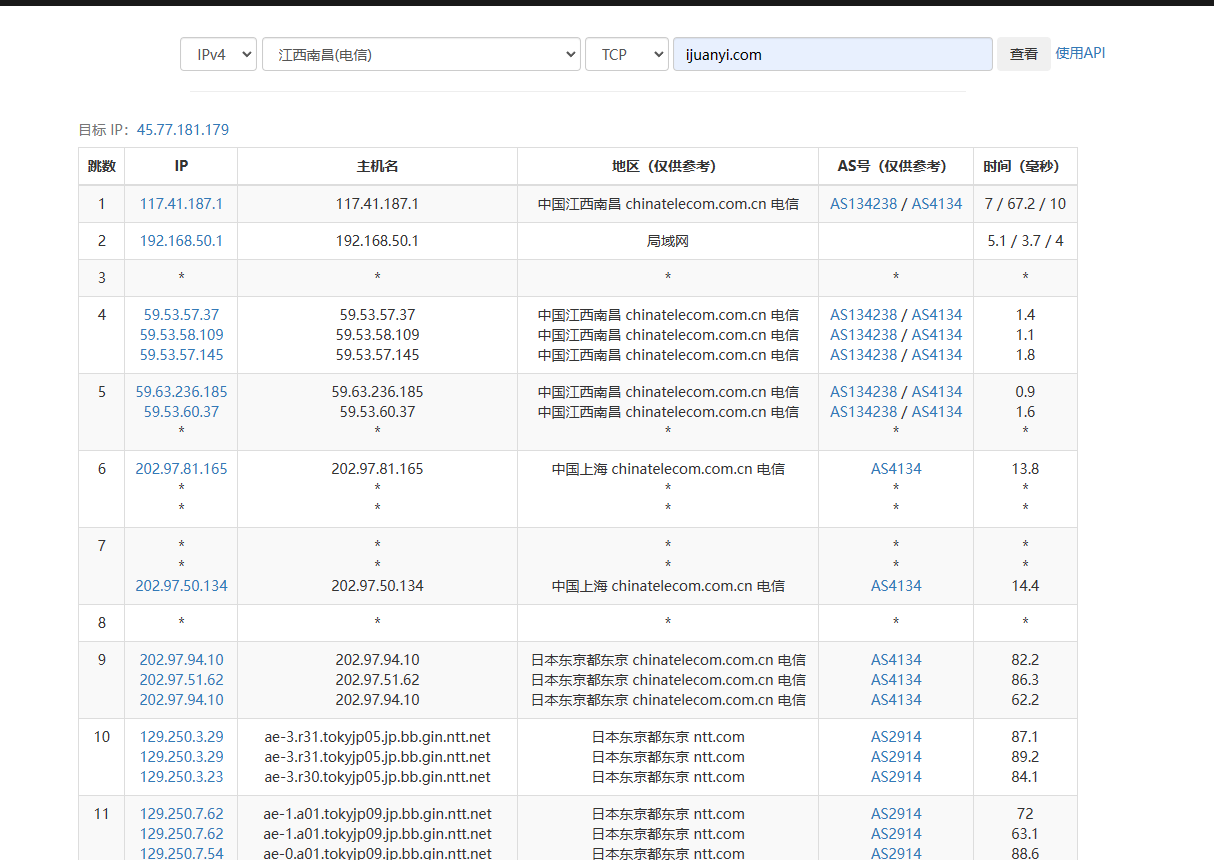Open the hop 1 IP 117.41.187.1 link
The width and height of the screenshot is (1214, 860).
point(181,204)
